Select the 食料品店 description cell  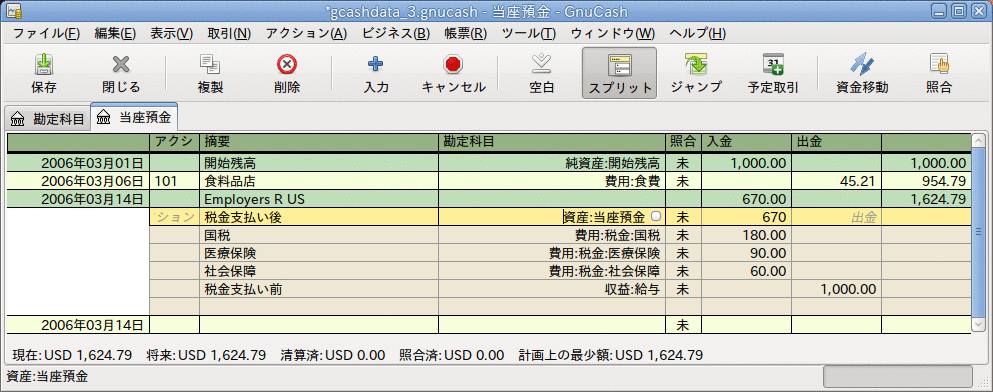(319, 181)
